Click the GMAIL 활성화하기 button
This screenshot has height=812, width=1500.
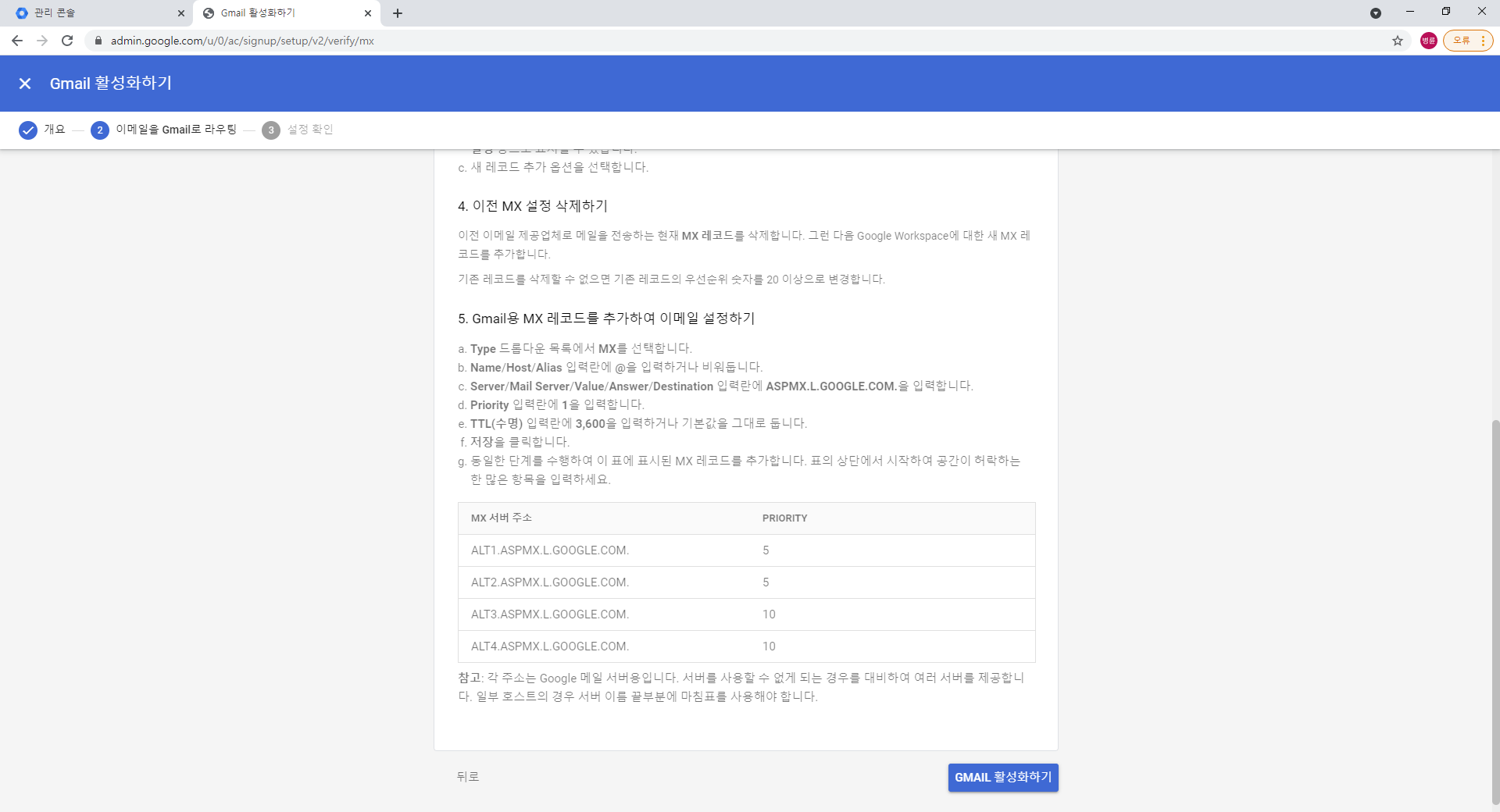coord(1003,778)
